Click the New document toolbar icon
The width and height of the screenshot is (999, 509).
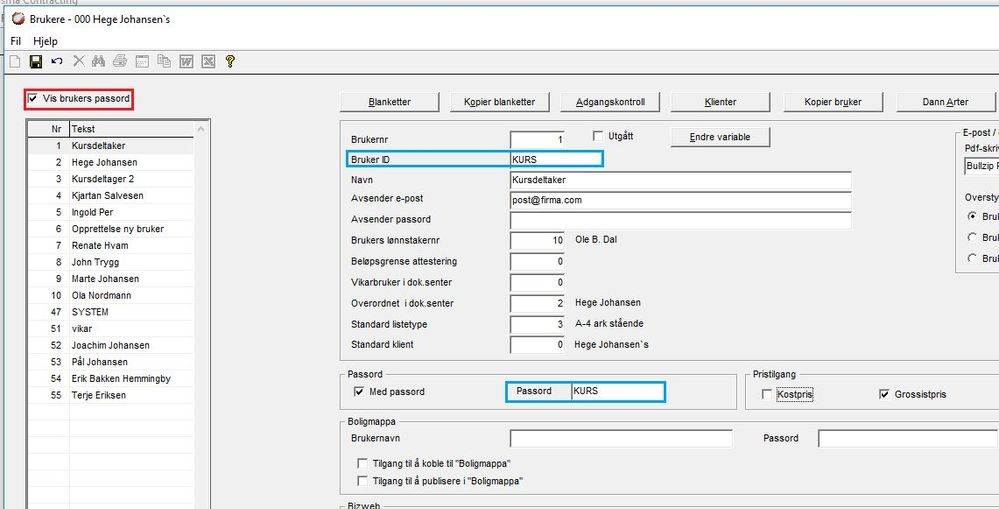point(15,61)
